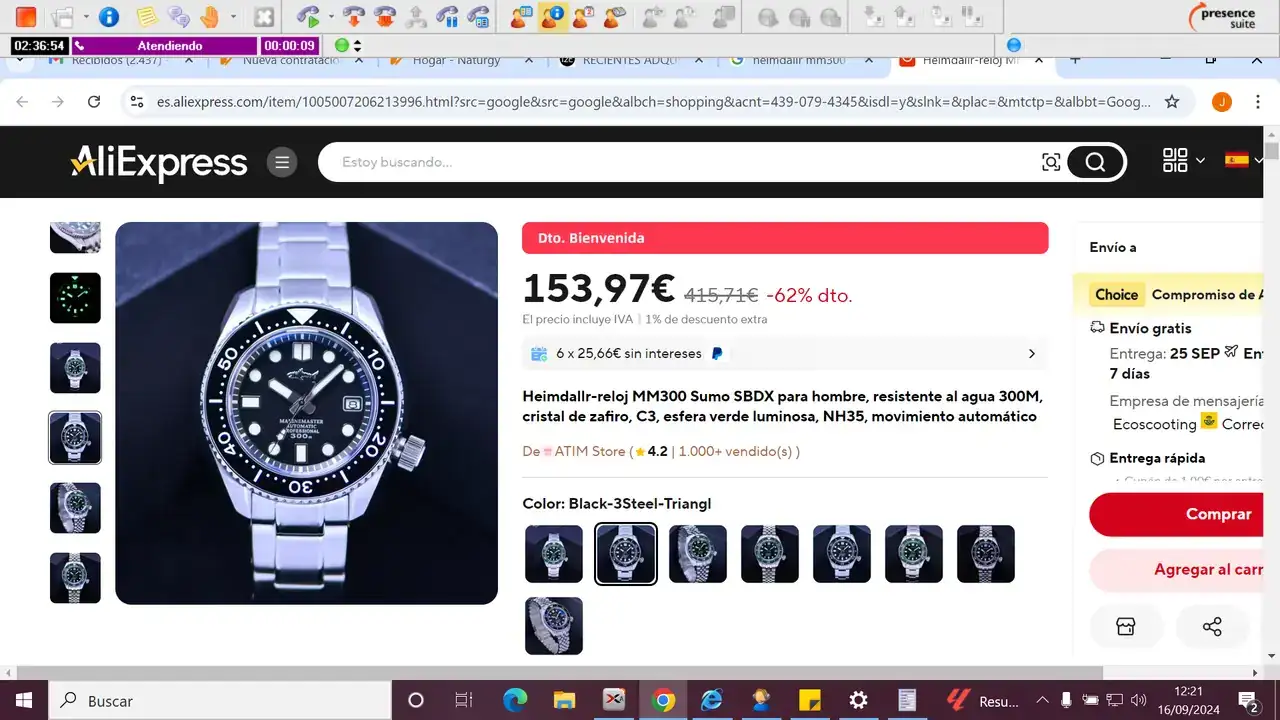Click the orange raised hand icon
This screenshot has width=1280, height=720.
(x=210, y=17)
